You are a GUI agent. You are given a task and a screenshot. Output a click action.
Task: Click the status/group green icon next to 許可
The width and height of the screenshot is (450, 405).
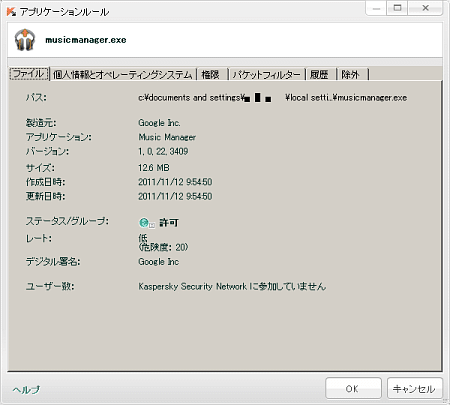[143, 223]
